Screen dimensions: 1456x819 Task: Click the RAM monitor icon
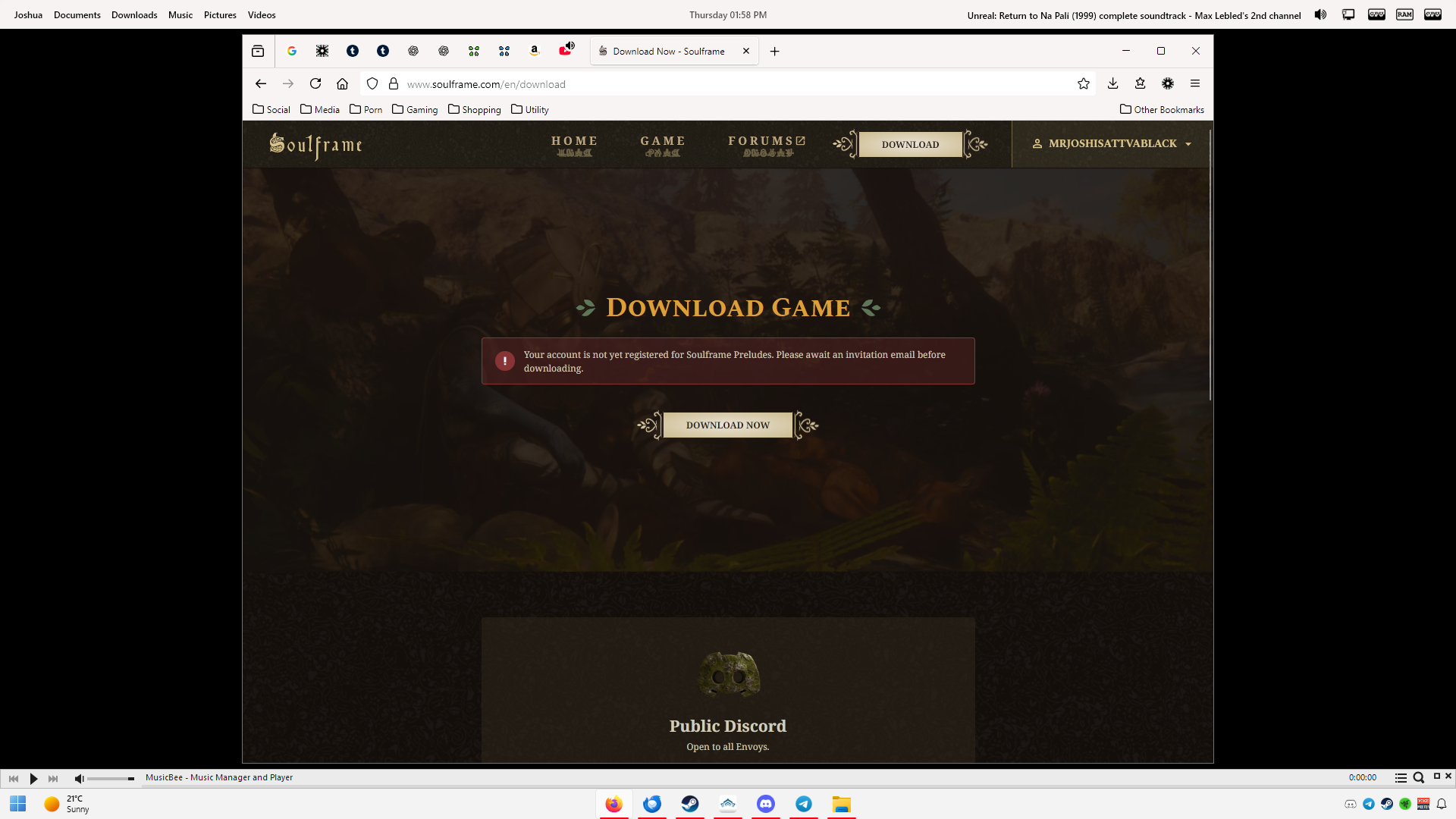click(1404, 14)
